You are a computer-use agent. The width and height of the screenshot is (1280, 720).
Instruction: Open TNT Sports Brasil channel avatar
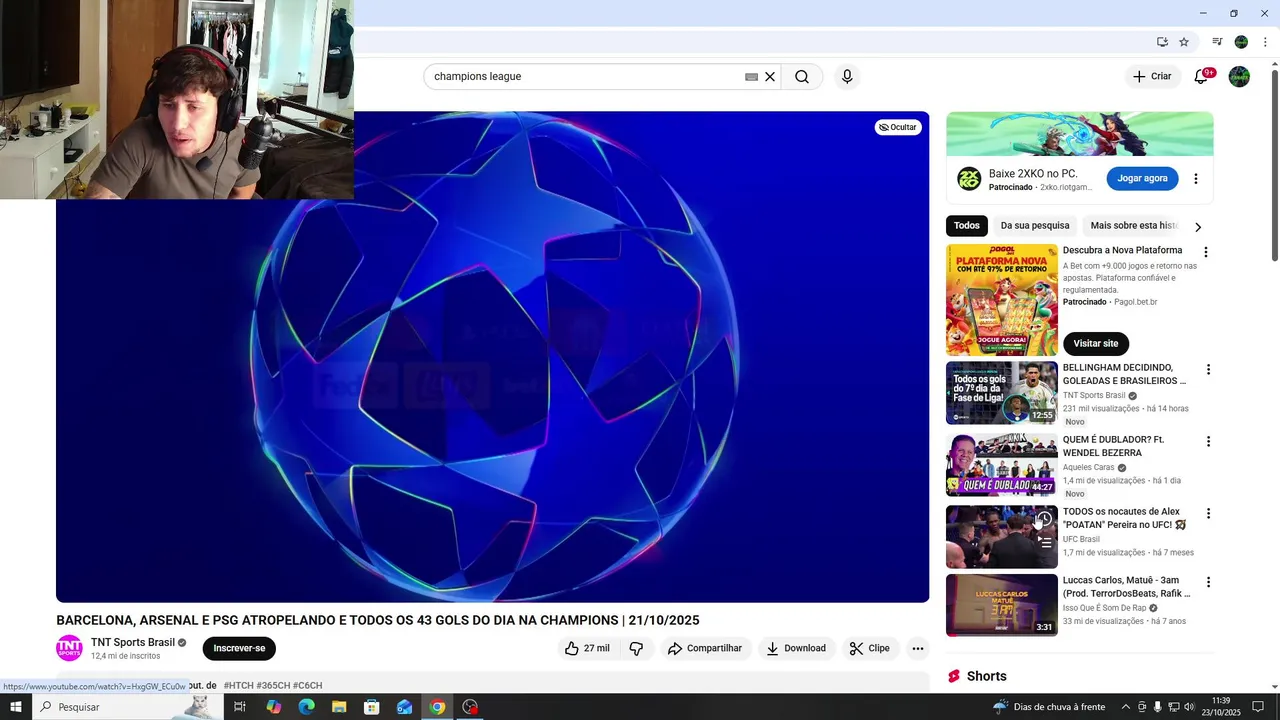[x=69, y=648]
